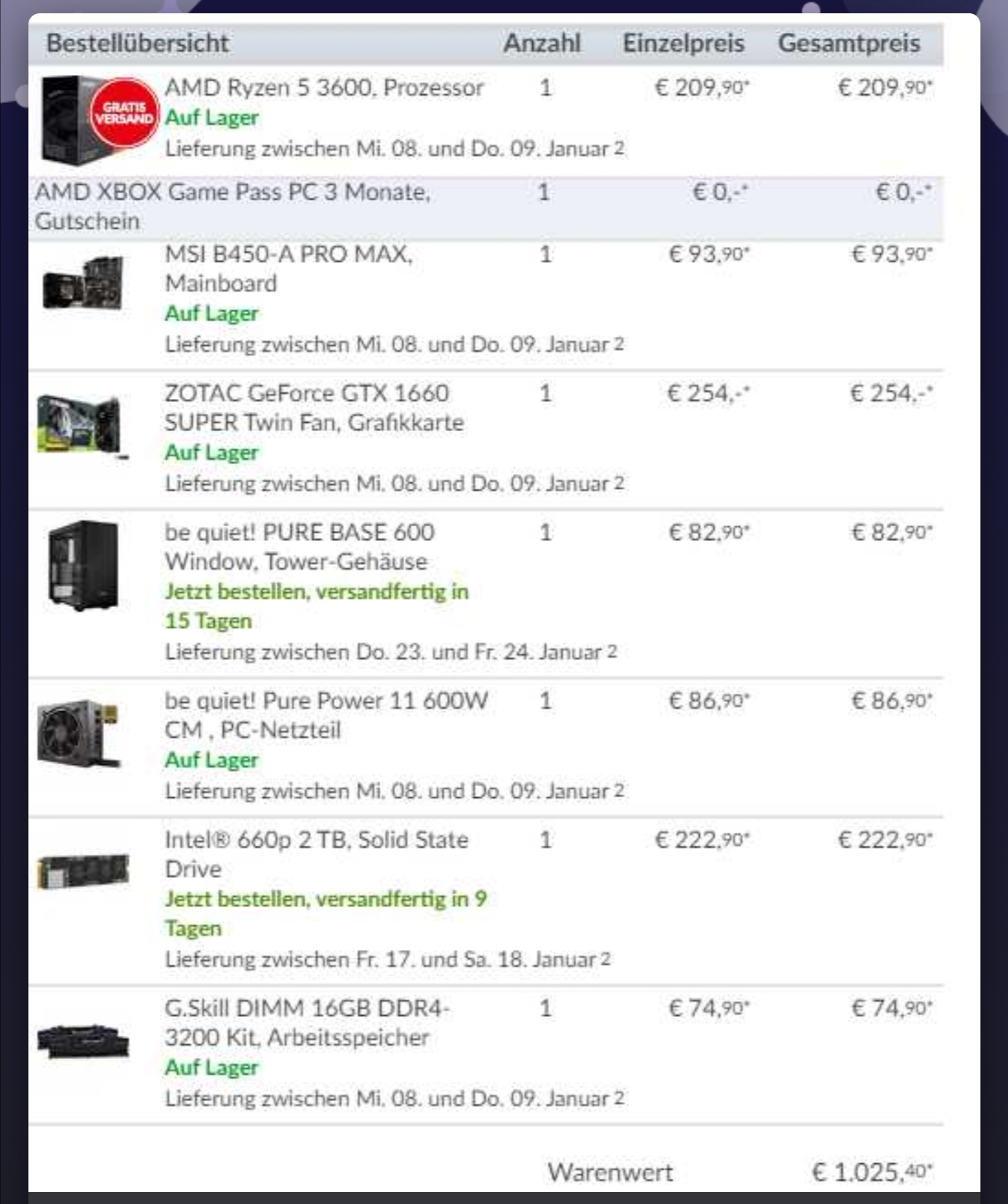
Task: Open the AMD Ryzen 5 3600, Prozessor product link
Action: (x=324, y=87)
